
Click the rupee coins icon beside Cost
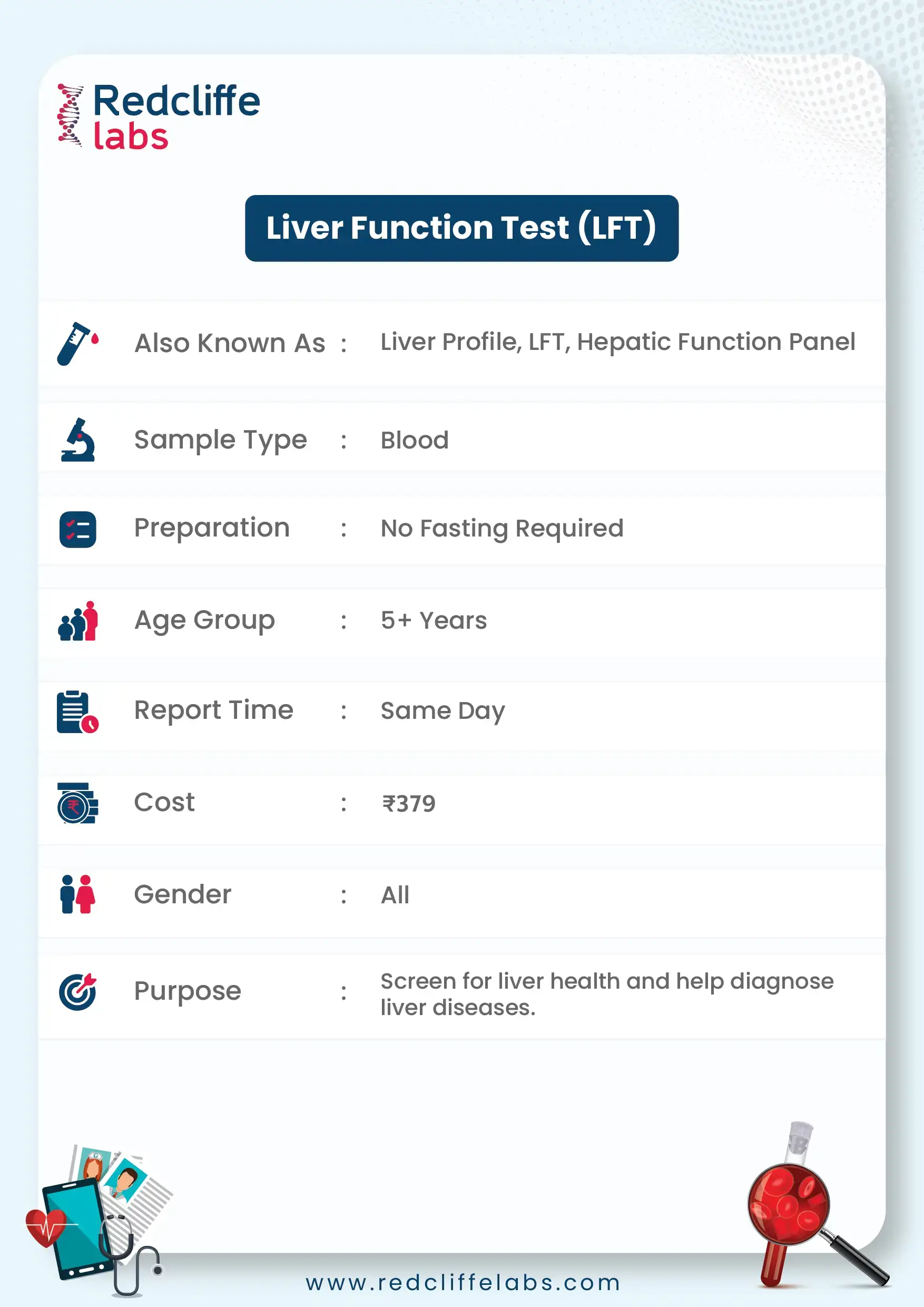(77, 803)
